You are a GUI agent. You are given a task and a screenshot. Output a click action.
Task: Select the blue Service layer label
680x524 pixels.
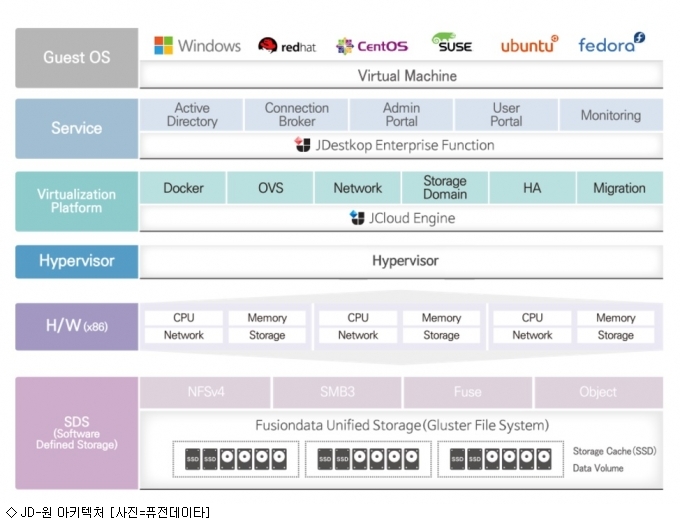click(x=77, y=128)
